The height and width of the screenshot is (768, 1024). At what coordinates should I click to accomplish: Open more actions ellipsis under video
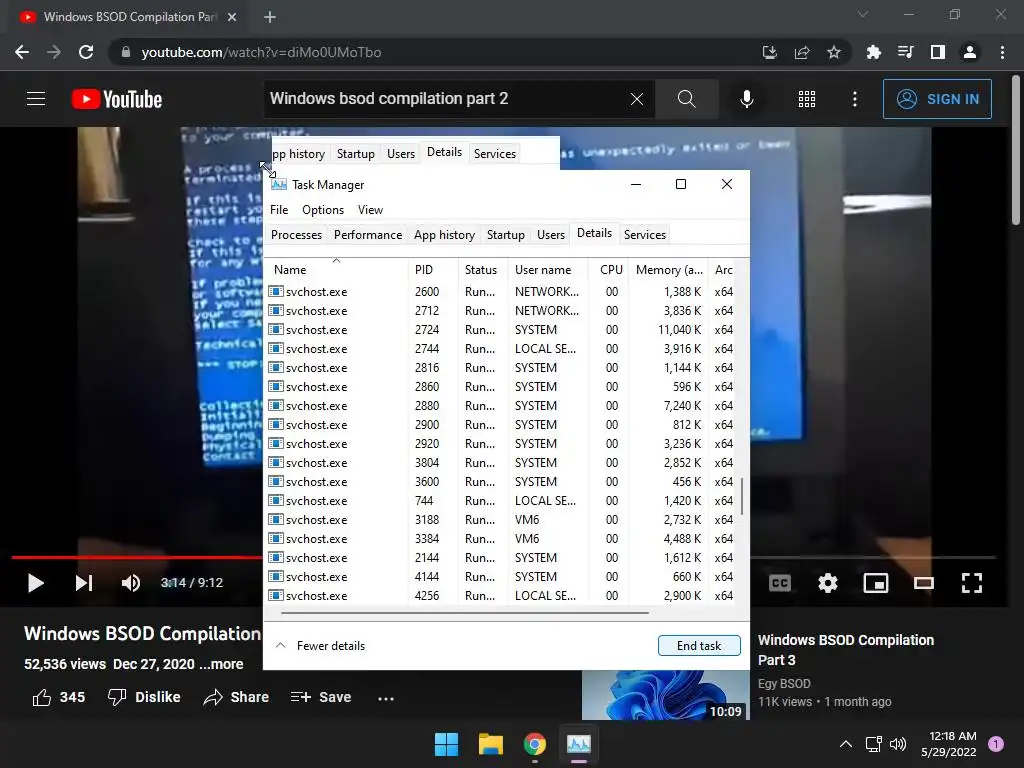pyautogui.click(x=386, y=698)
